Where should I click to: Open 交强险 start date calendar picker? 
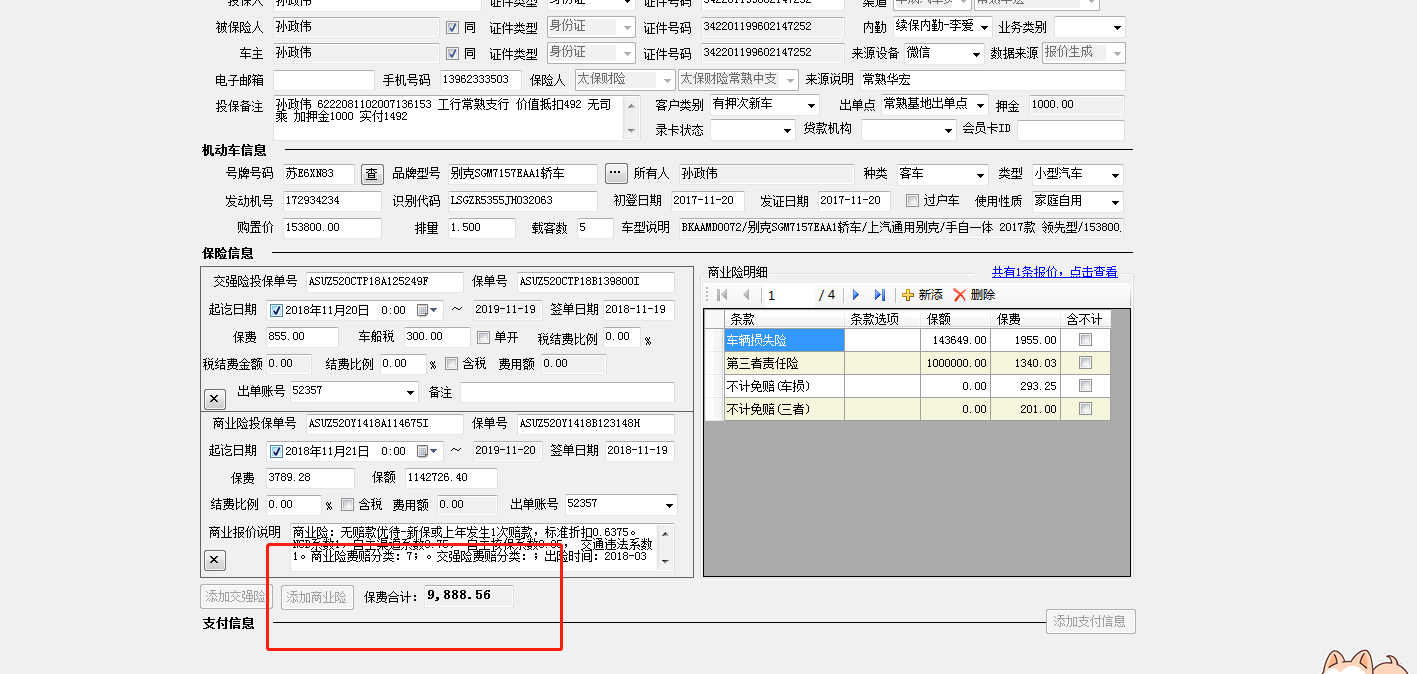pyautogui.click(x=428, y=310)
